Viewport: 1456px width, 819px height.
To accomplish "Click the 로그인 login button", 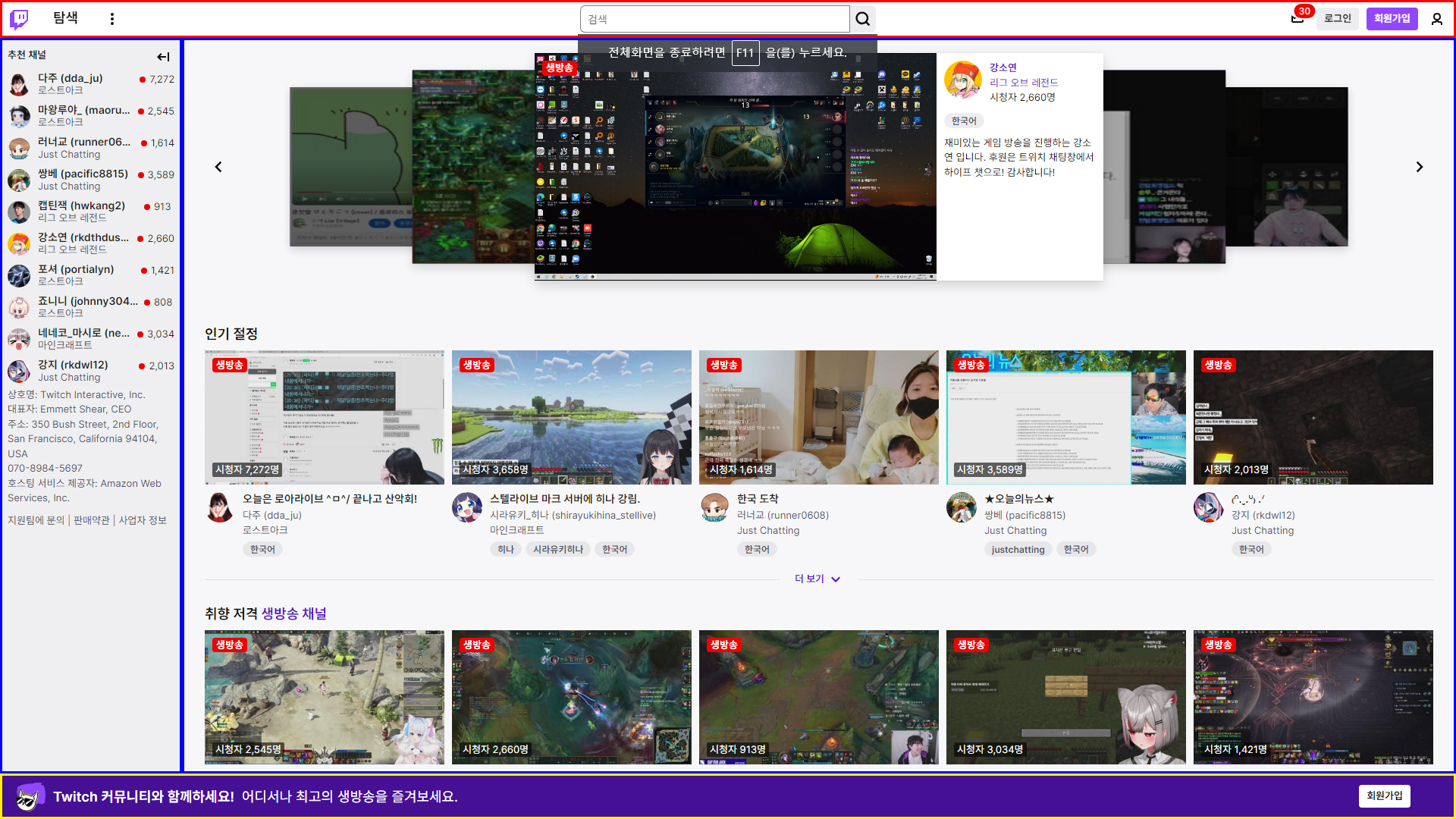I will [x=1338, y=18].
